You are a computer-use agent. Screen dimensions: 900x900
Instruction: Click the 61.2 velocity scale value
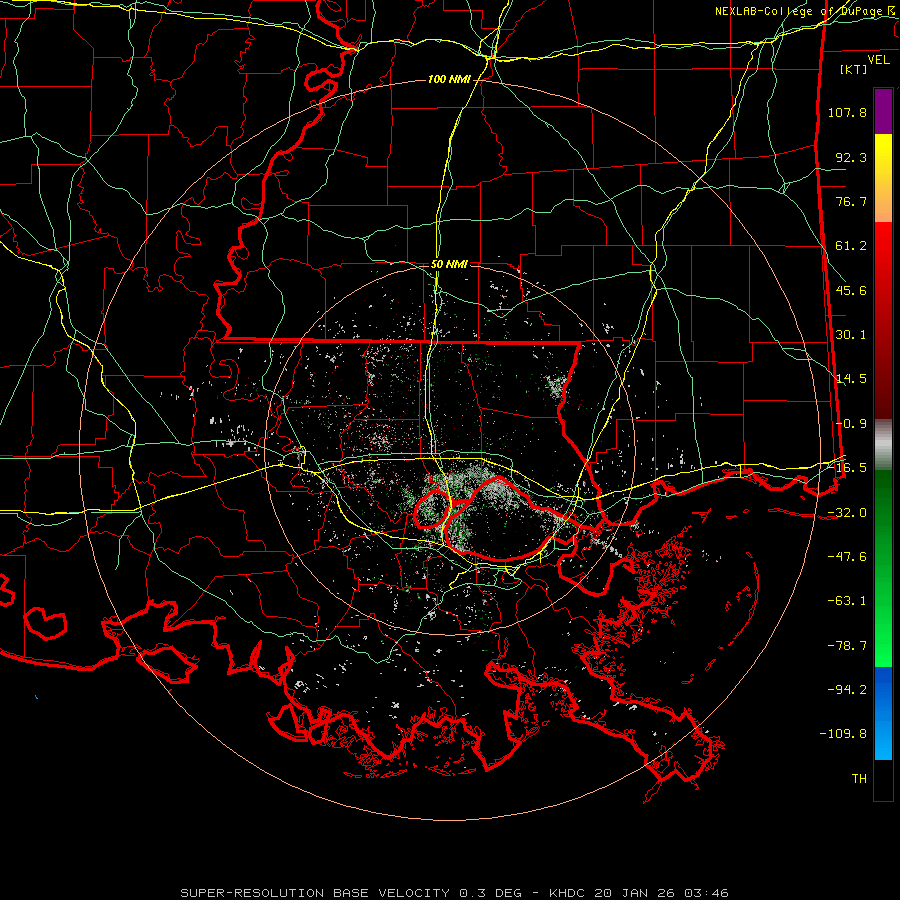[x=851, y=246]
